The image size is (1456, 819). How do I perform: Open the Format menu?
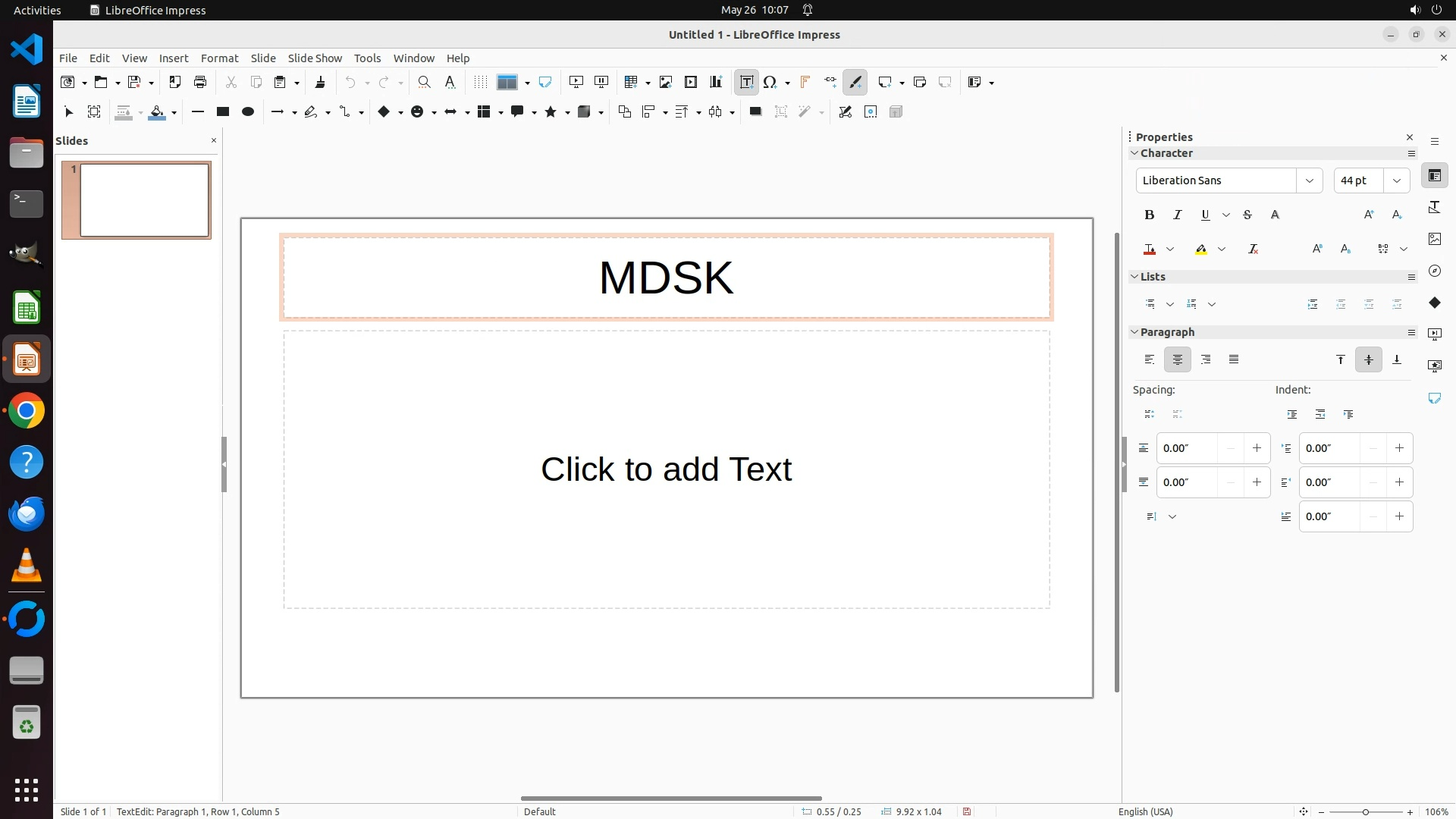[219, 58]
